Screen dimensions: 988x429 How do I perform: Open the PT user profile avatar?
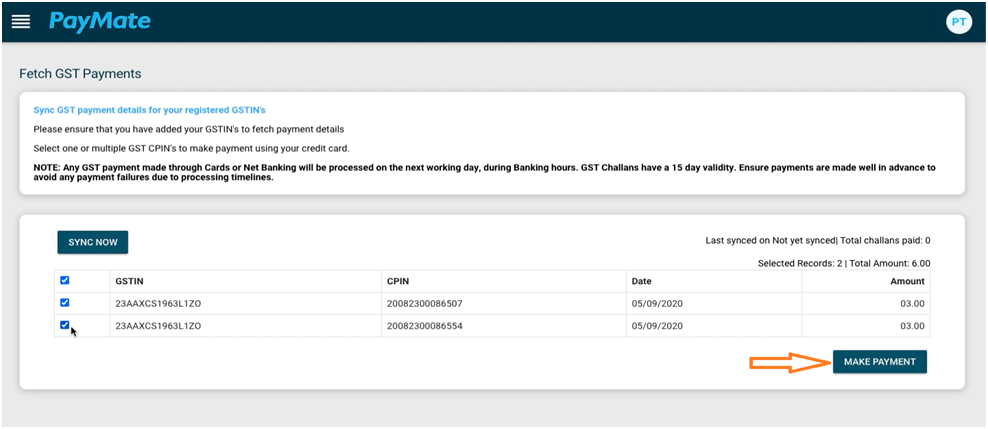[x=958, y=21]
